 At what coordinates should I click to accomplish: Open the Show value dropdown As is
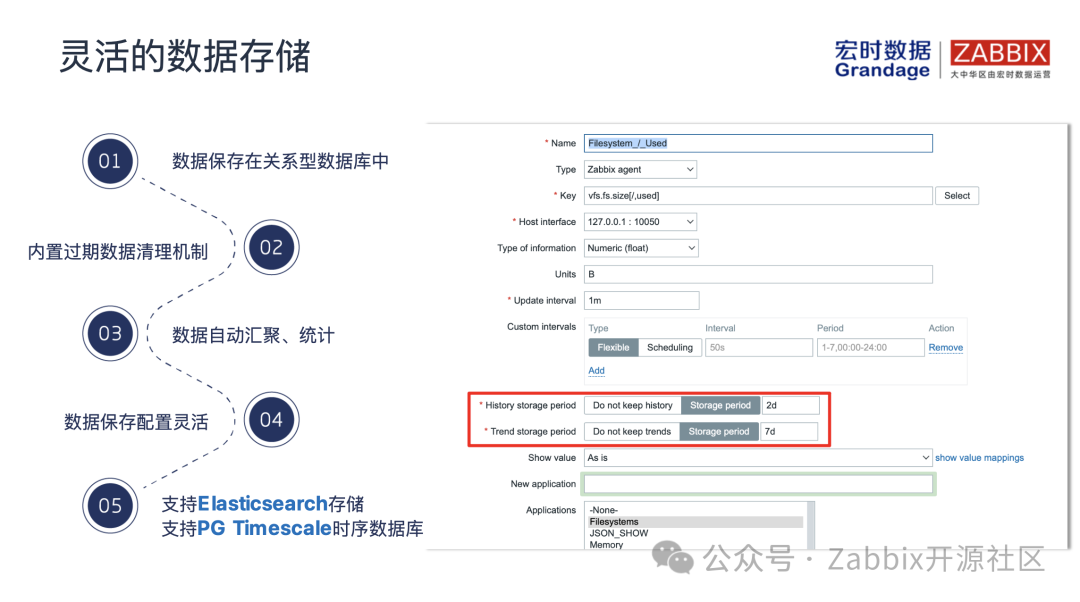tap(758, 457)
